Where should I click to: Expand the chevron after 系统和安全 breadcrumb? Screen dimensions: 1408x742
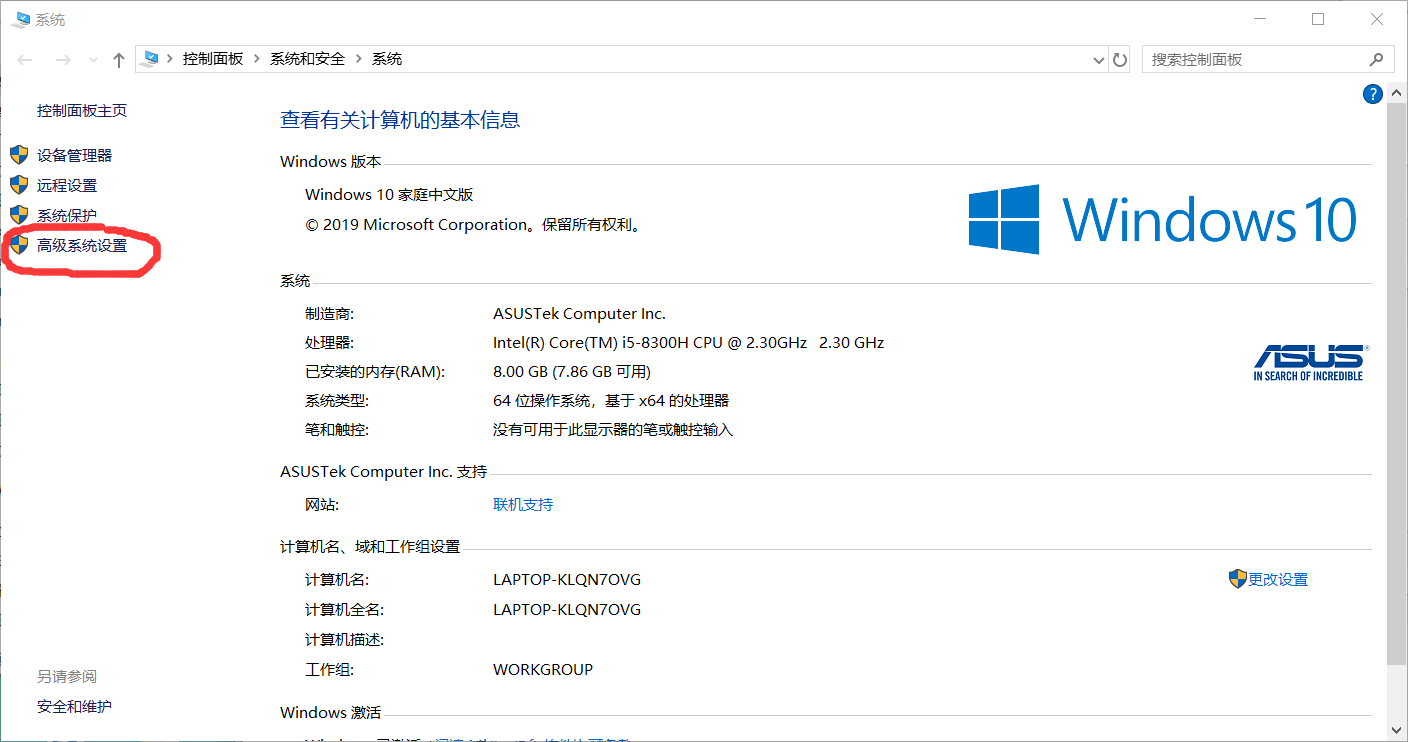pyautogui.click(x=359, y=59)
